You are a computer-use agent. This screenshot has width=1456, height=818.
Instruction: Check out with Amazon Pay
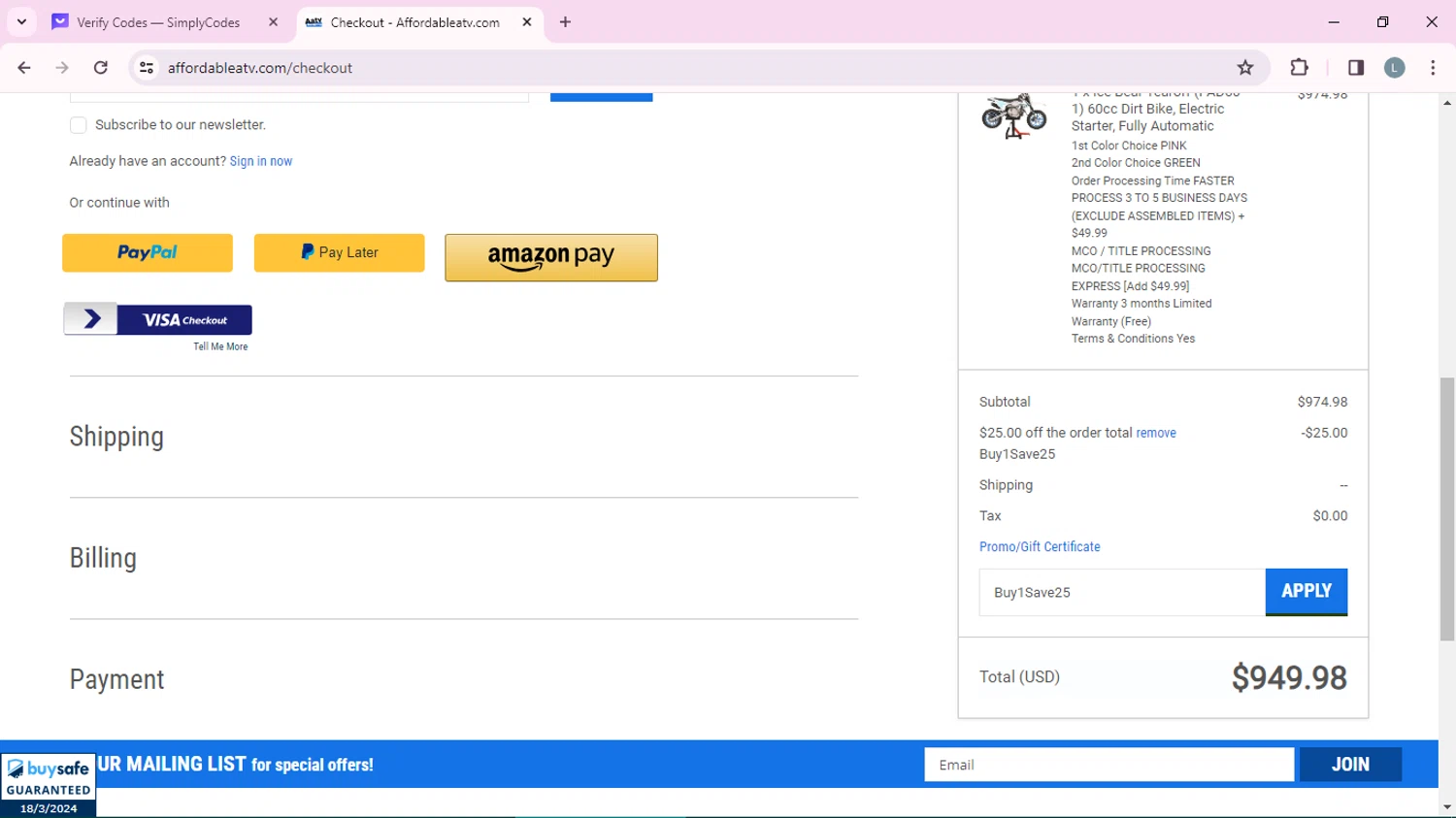pyautogui.click(x=551, y=257)
